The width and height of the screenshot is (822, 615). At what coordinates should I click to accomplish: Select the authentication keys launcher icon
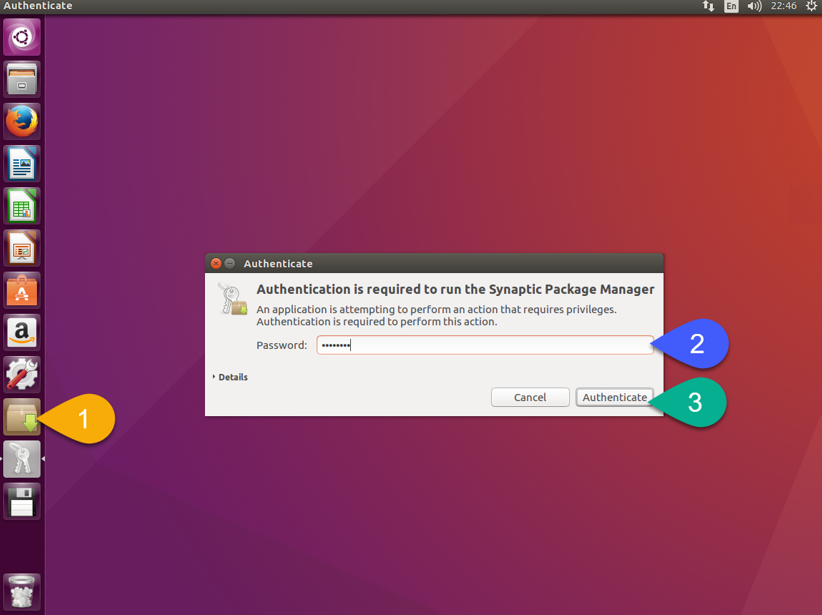pyautogui.click(x=22, y=459)
